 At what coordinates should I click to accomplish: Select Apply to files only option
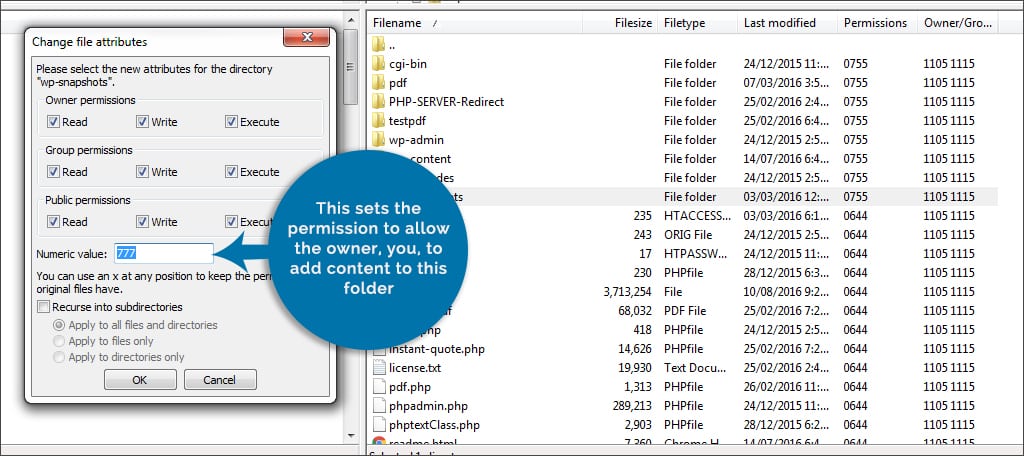click(x=59, y=340)
